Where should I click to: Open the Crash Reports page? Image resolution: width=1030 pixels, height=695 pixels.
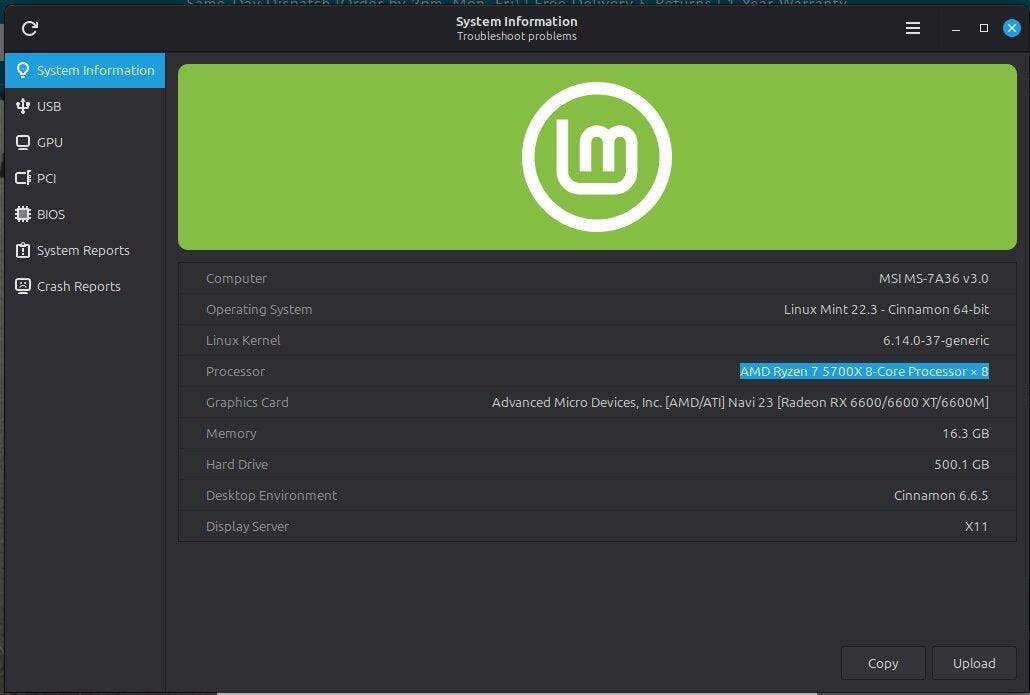78,286
